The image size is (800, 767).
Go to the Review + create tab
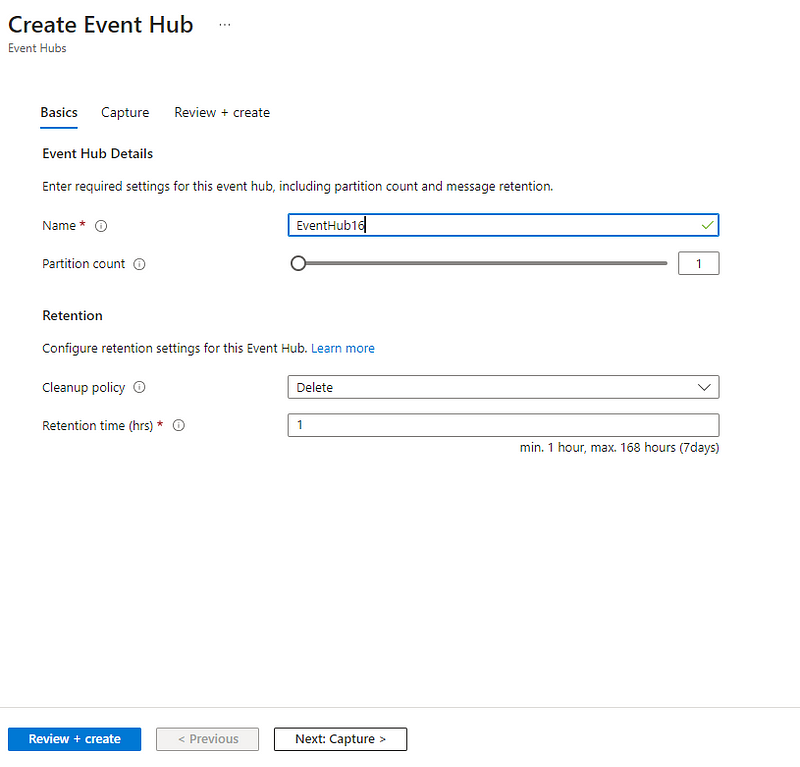tap(222, 112)
